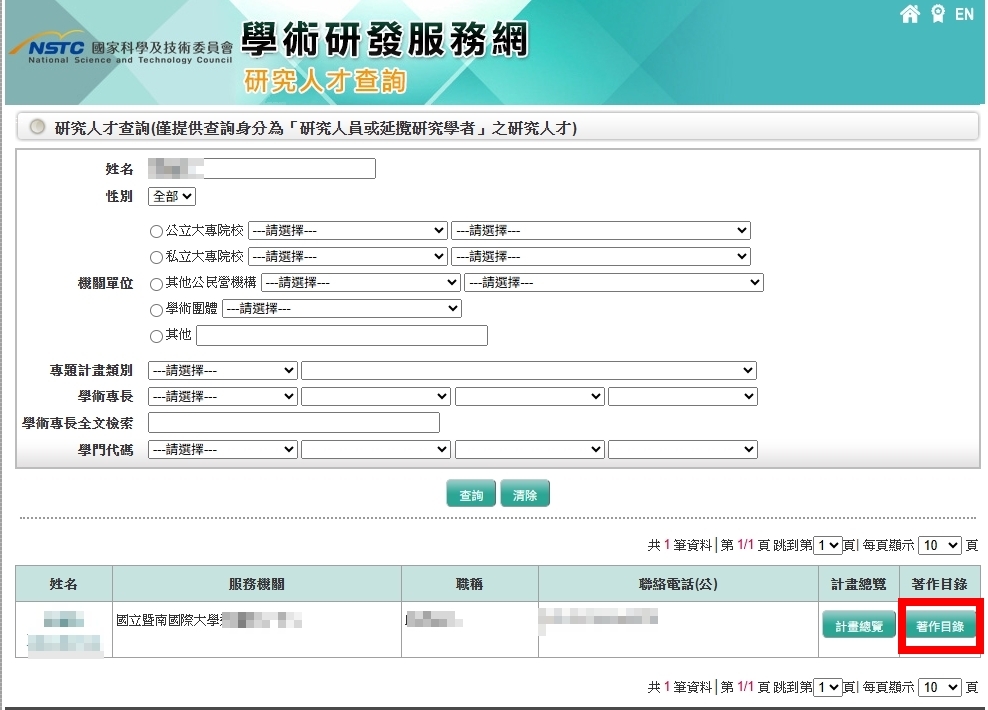The height and width of the screenshot is (710, 988).
Task: Open top 每頁顯示 page size dropdown
Action: pyautogui.click(x=940, y=545)
